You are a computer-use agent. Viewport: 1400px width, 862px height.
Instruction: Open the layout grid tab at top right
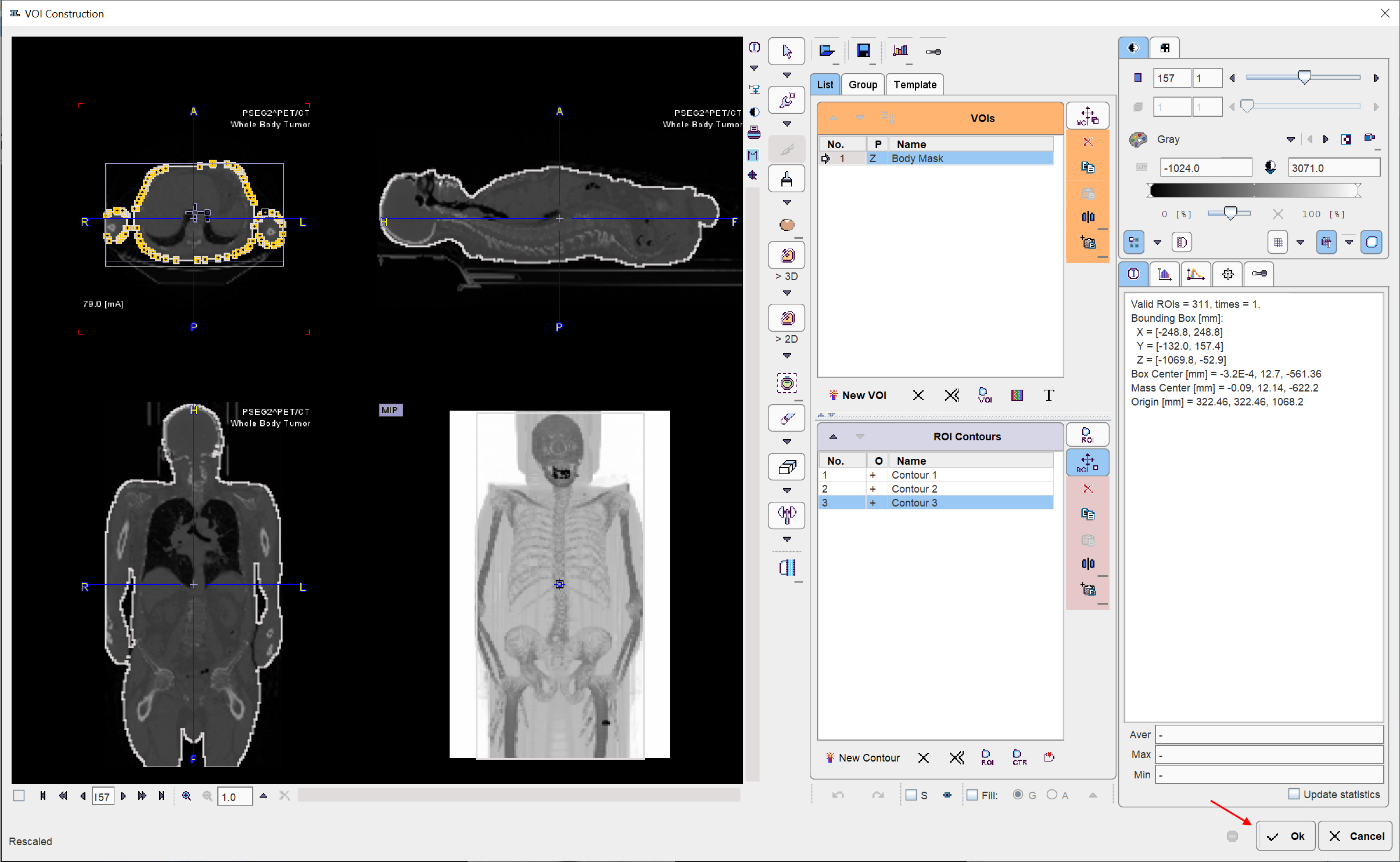1165,48
